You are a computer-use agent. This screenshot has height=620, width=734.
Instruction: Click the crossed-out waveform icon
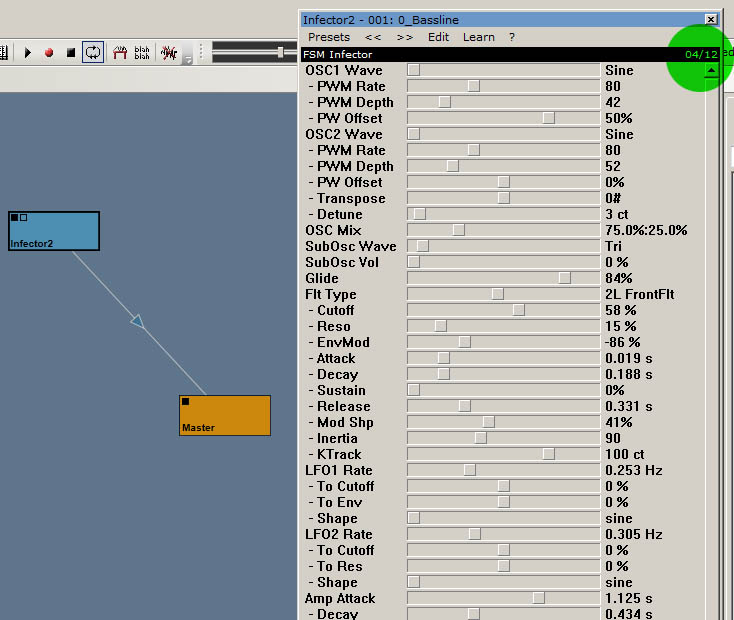click(x=168, y=52)
